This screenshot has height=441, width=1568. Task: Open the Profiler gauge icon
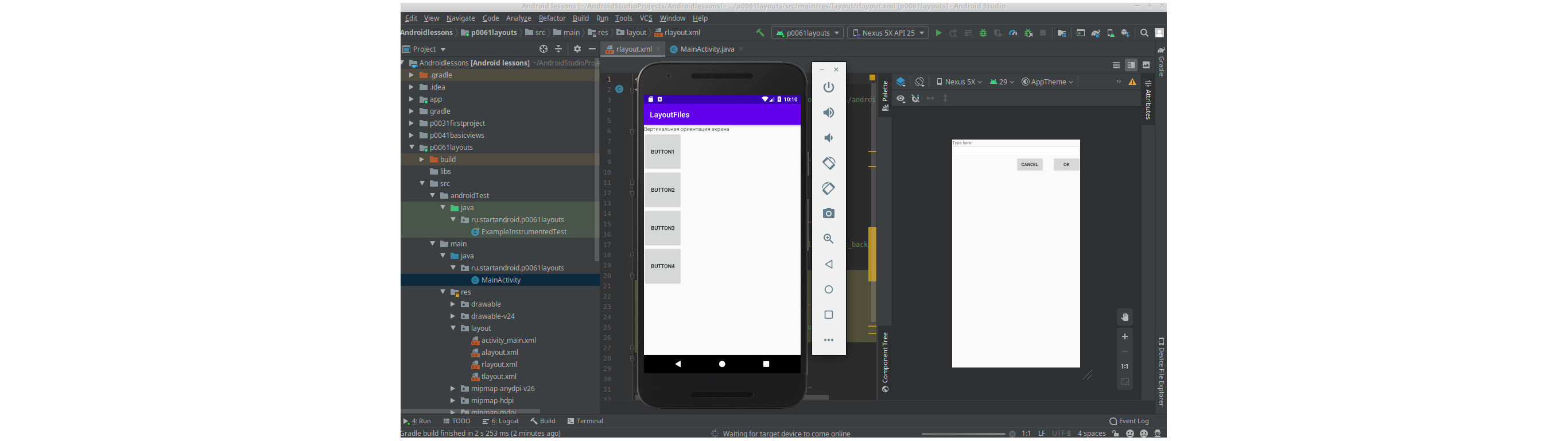coord(1013,33)
